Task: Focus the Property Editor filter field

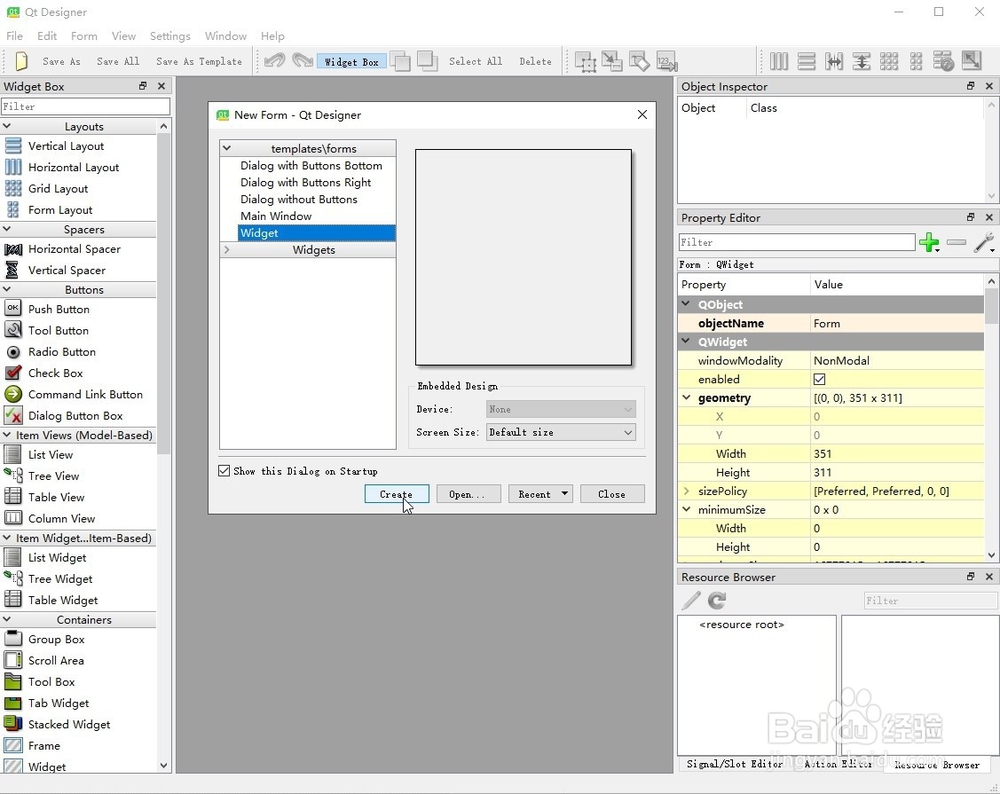Action: [x=797, y=242]
